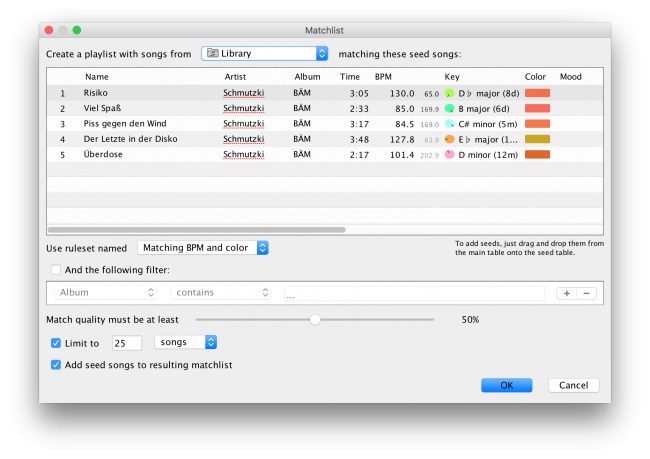The width and height of the screenshot is (650, 459).
Task: Click the key text 'D minor (12m)'
Action: coord(488,155)
